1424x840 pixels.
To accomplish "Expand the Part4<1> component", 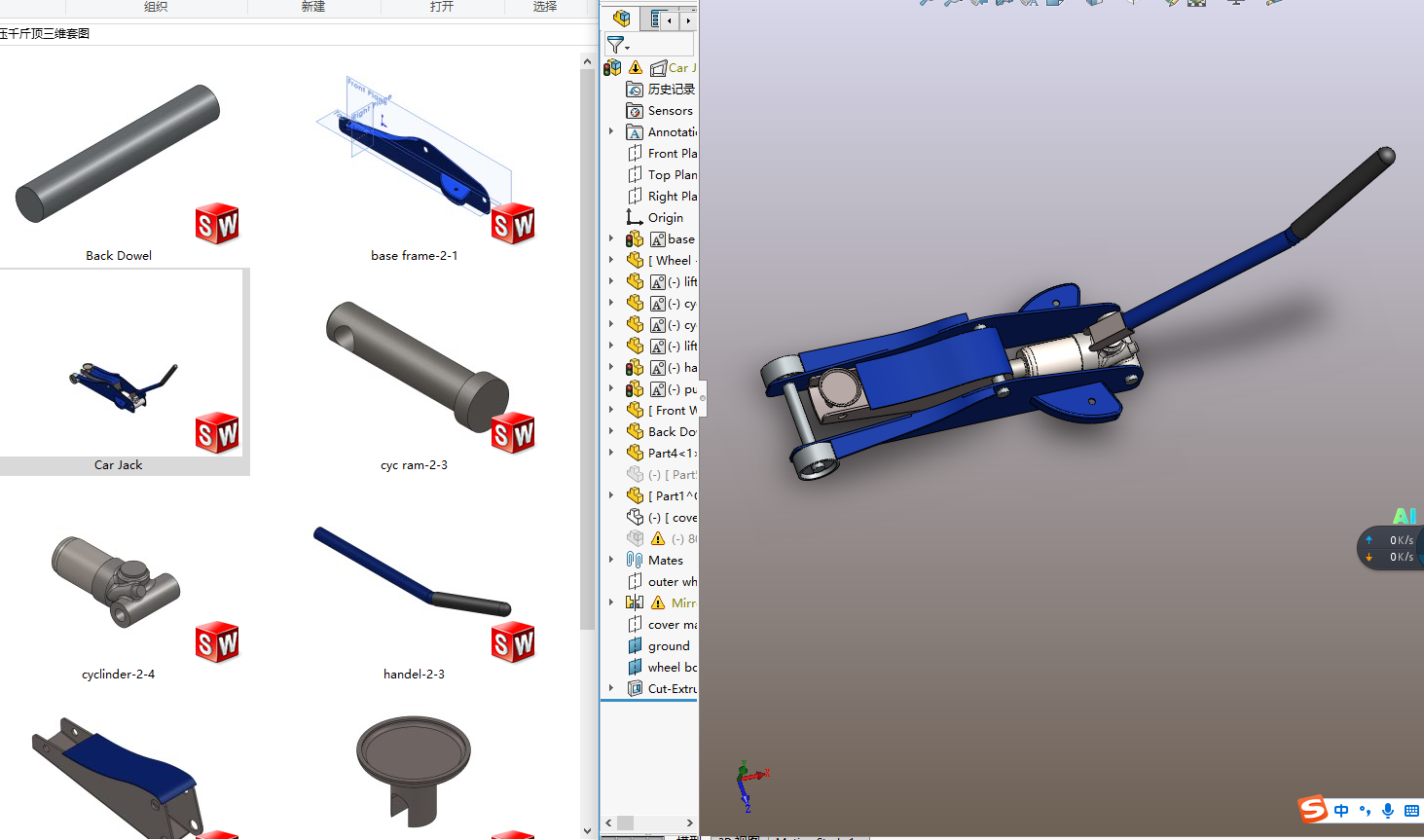I will (x=611, y=453).
